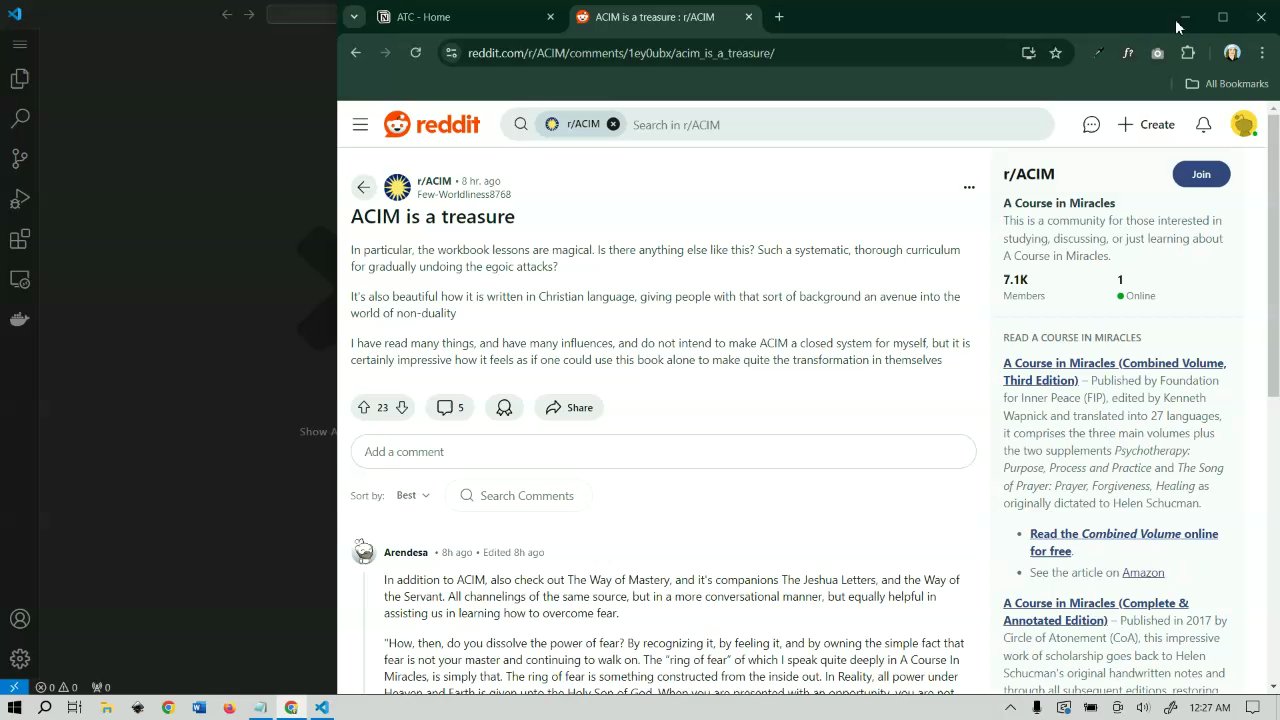This screenshot has width=1280, height=720.
Task: Downvote the ACIM is a treasure post
Action: (x=401, y=407)
